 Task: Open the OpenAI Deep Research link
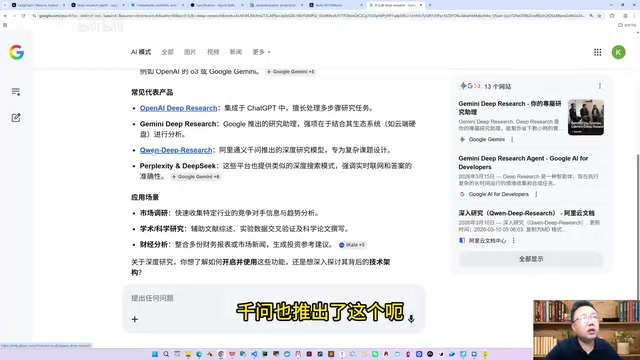click(178, 108)
